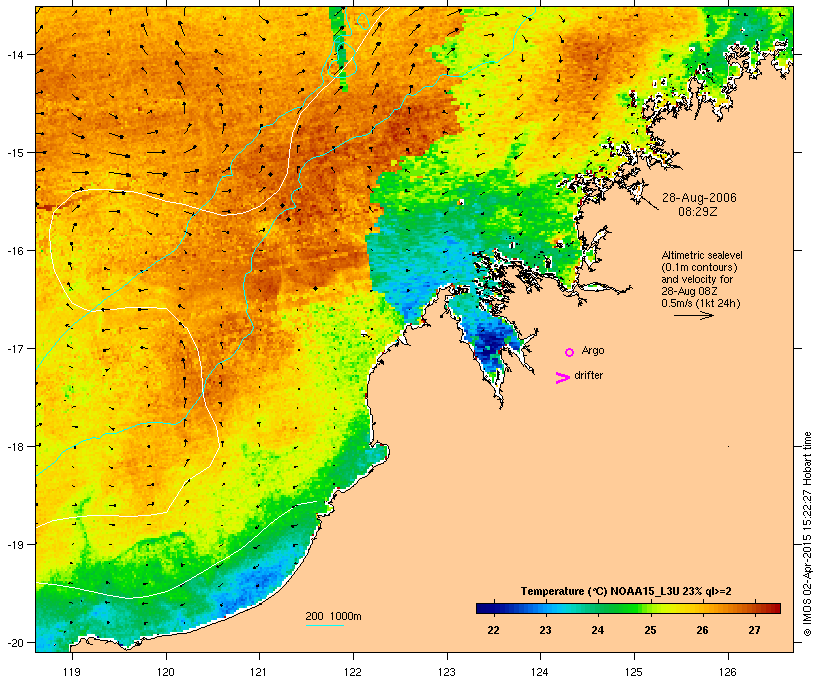Click the longitude label 121
This screenshot has width=820, height=680.
[259, 672]
